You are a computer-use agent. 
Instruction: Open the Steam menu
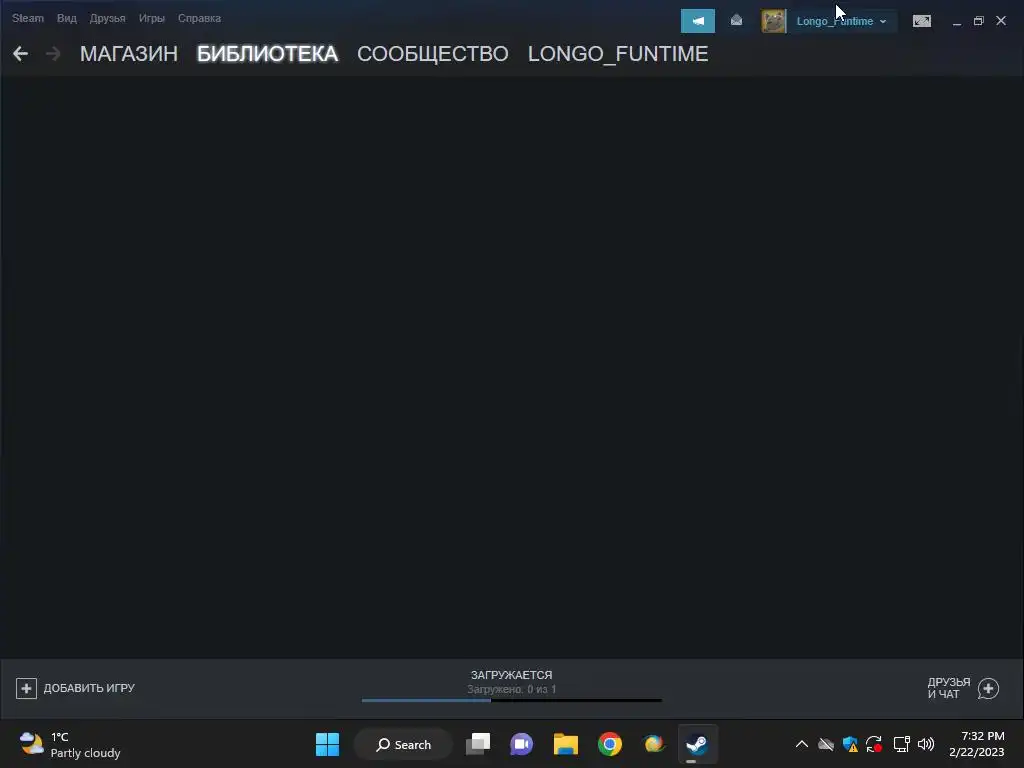[27, 18]
